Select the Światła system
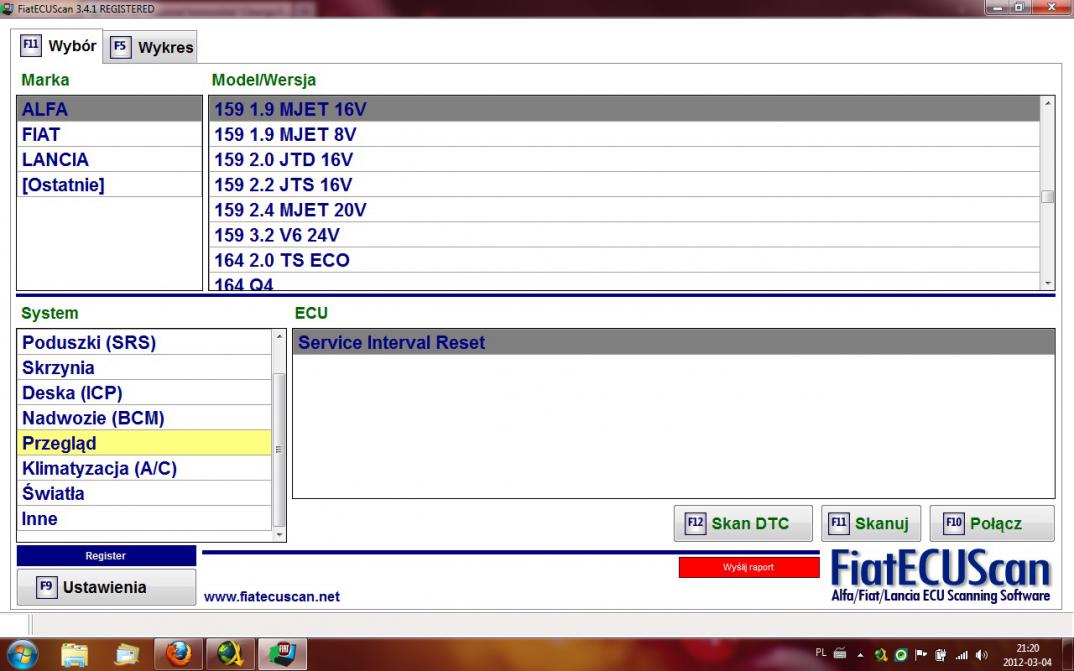 (x=145, y=494)
